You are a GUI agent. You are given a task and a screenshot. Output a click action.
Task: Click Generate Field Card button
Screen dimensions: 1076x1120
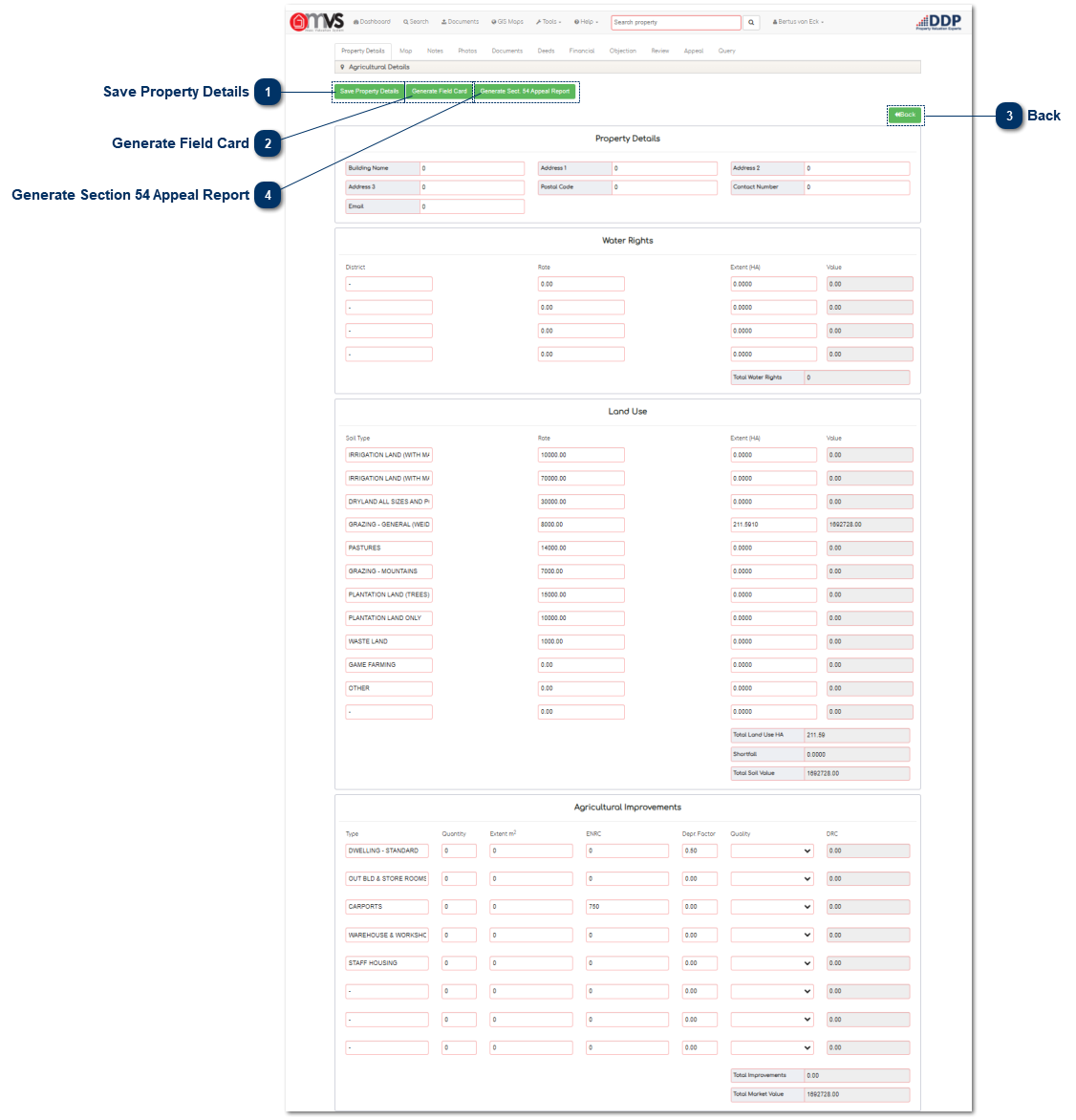coord(439,92)
